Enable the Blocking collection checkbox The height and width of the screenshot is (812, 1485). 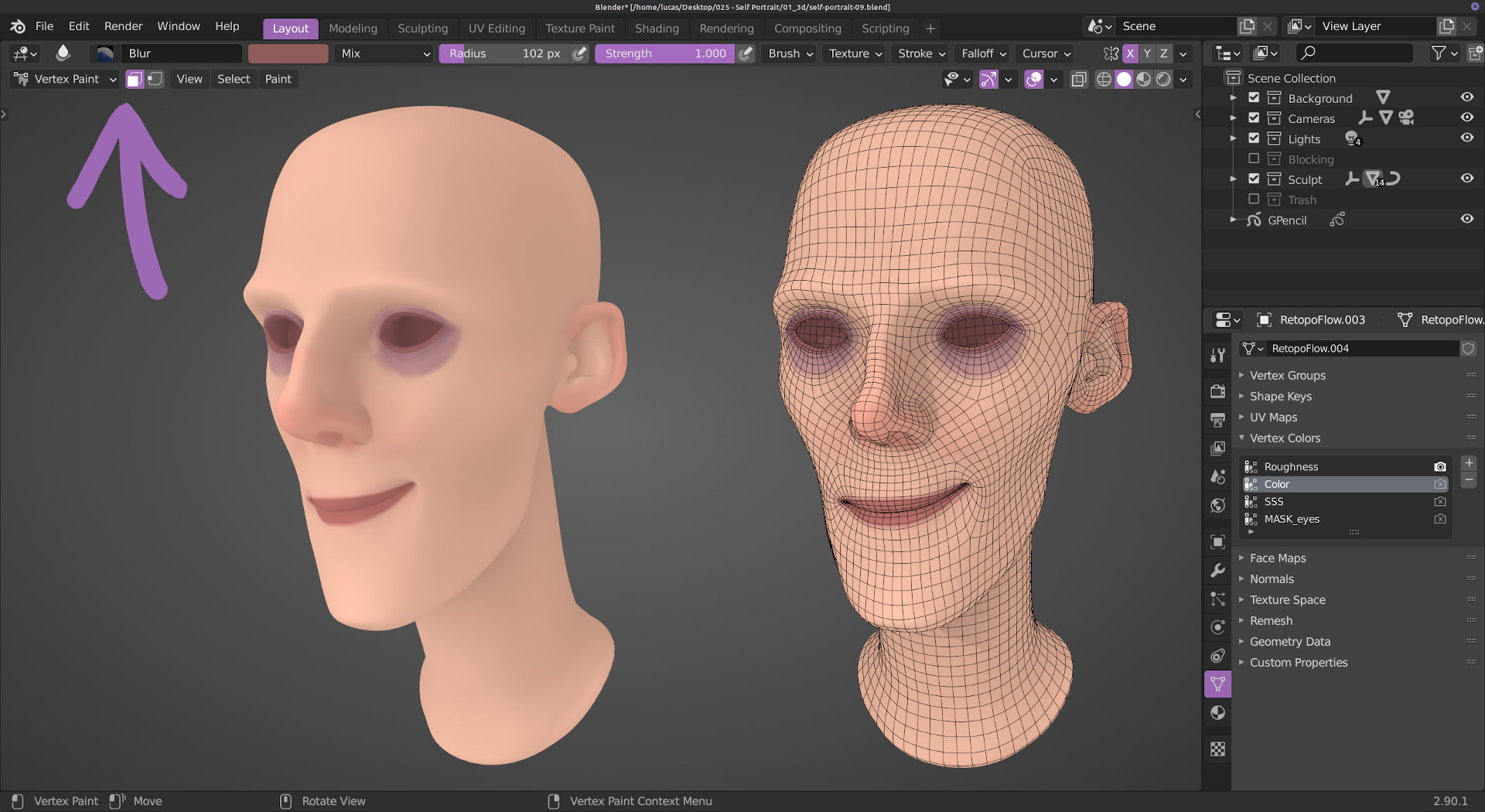coord(1254,159)
